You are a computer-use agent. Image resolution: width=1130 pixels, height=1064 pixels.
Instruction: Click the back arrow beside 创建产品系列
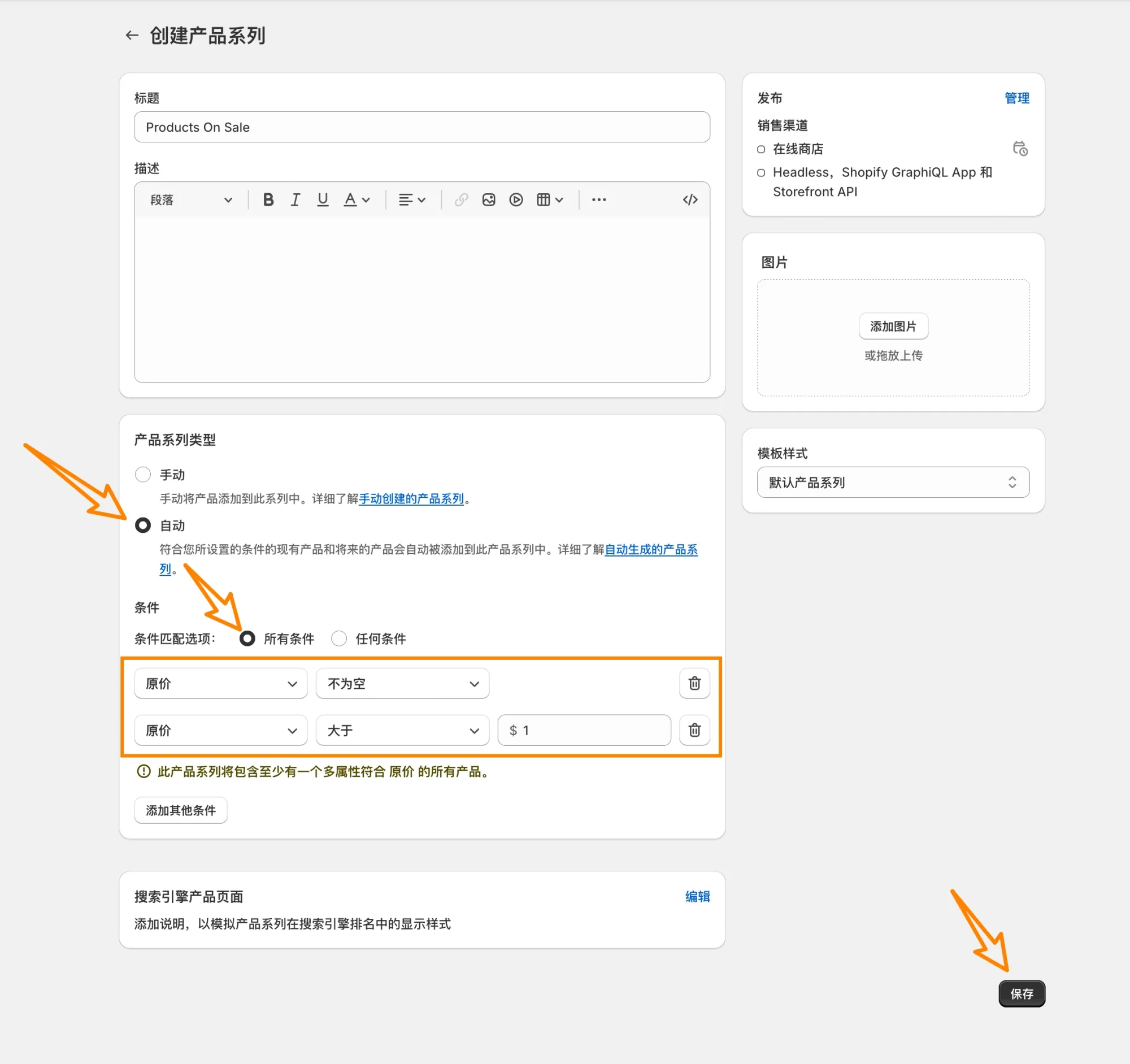coord(132,35)
